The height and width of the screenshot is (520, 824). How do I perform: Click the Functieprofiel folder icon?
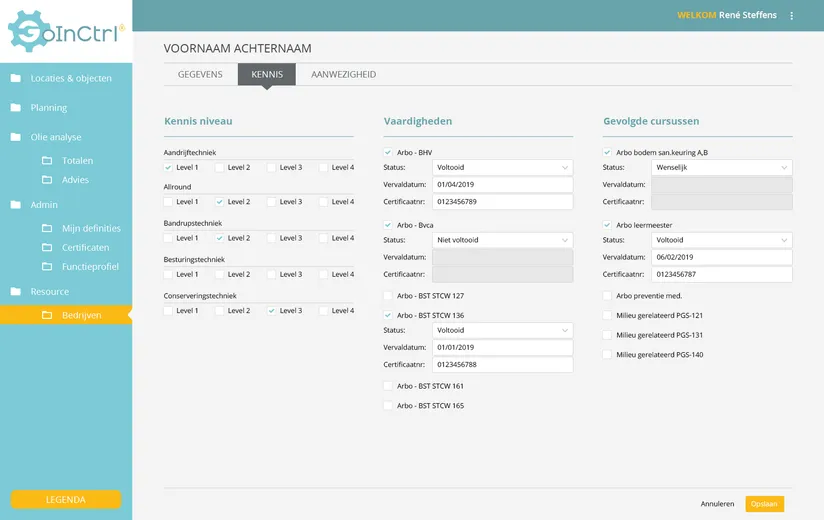[47, 266]
